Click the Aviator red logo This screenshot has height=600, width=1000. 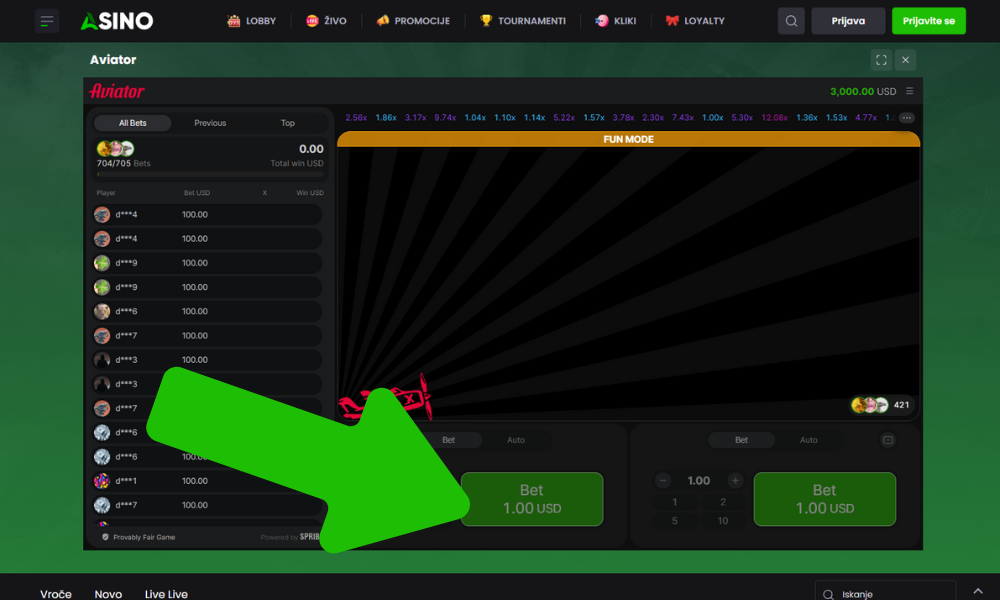(117, 91)
